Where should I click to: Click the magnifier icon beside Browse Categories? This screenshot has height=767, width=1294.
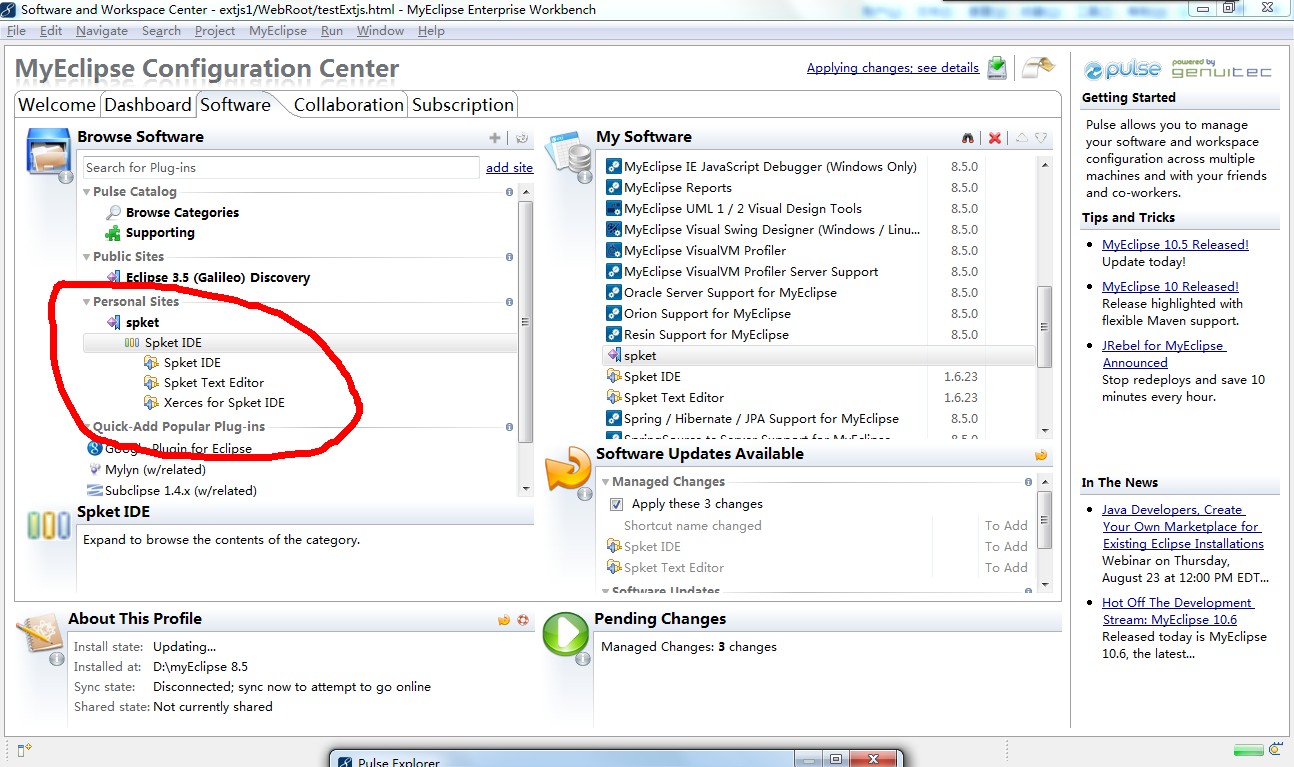tap(114, 212)
